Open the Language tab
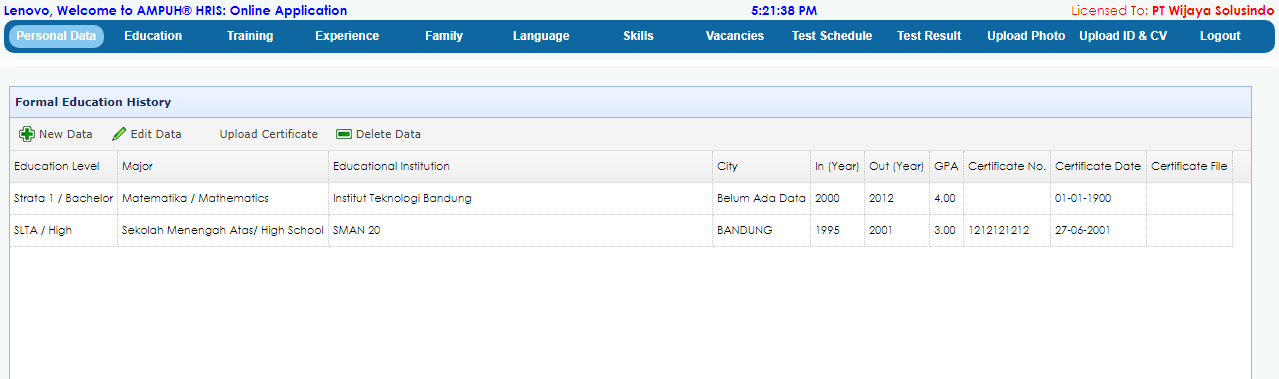 click(541, 36)
